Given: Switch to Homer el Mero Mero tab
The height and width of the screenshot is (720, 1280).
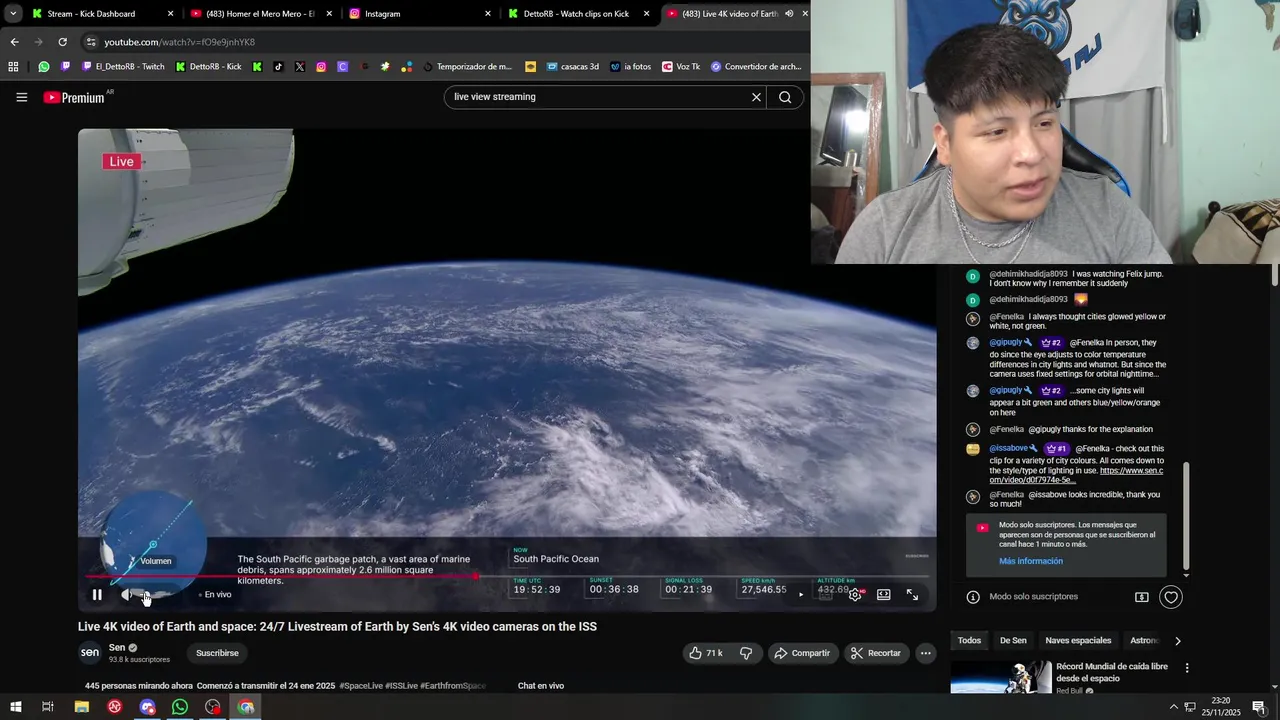Looking at the screenshot, I should click(260, 14).
